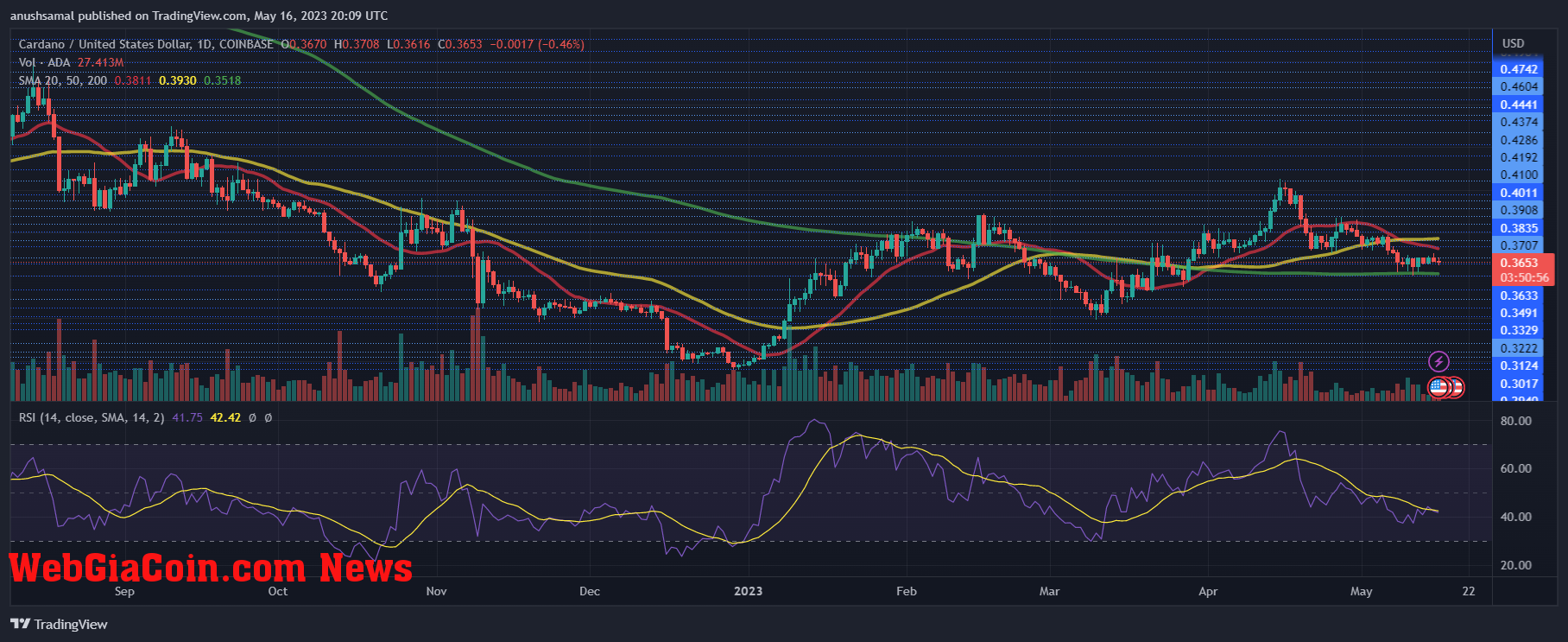Click the USD currency label on price axis
Image resolution: width=1568 pixels, height=642 pixels.
tap(1514, 43)
